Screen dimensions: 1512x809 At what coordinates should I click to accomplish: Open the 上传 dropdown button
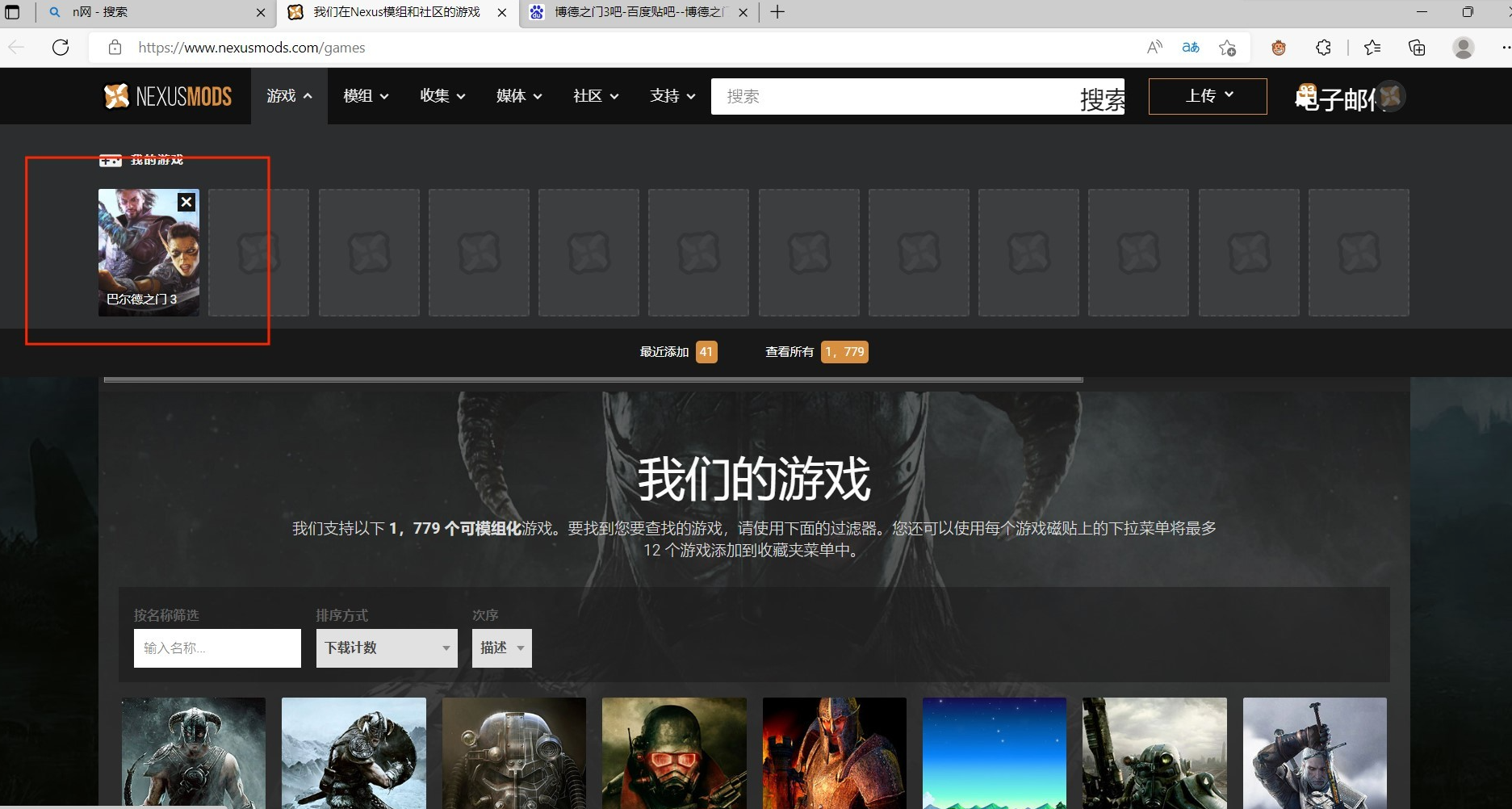point(1208,96)
